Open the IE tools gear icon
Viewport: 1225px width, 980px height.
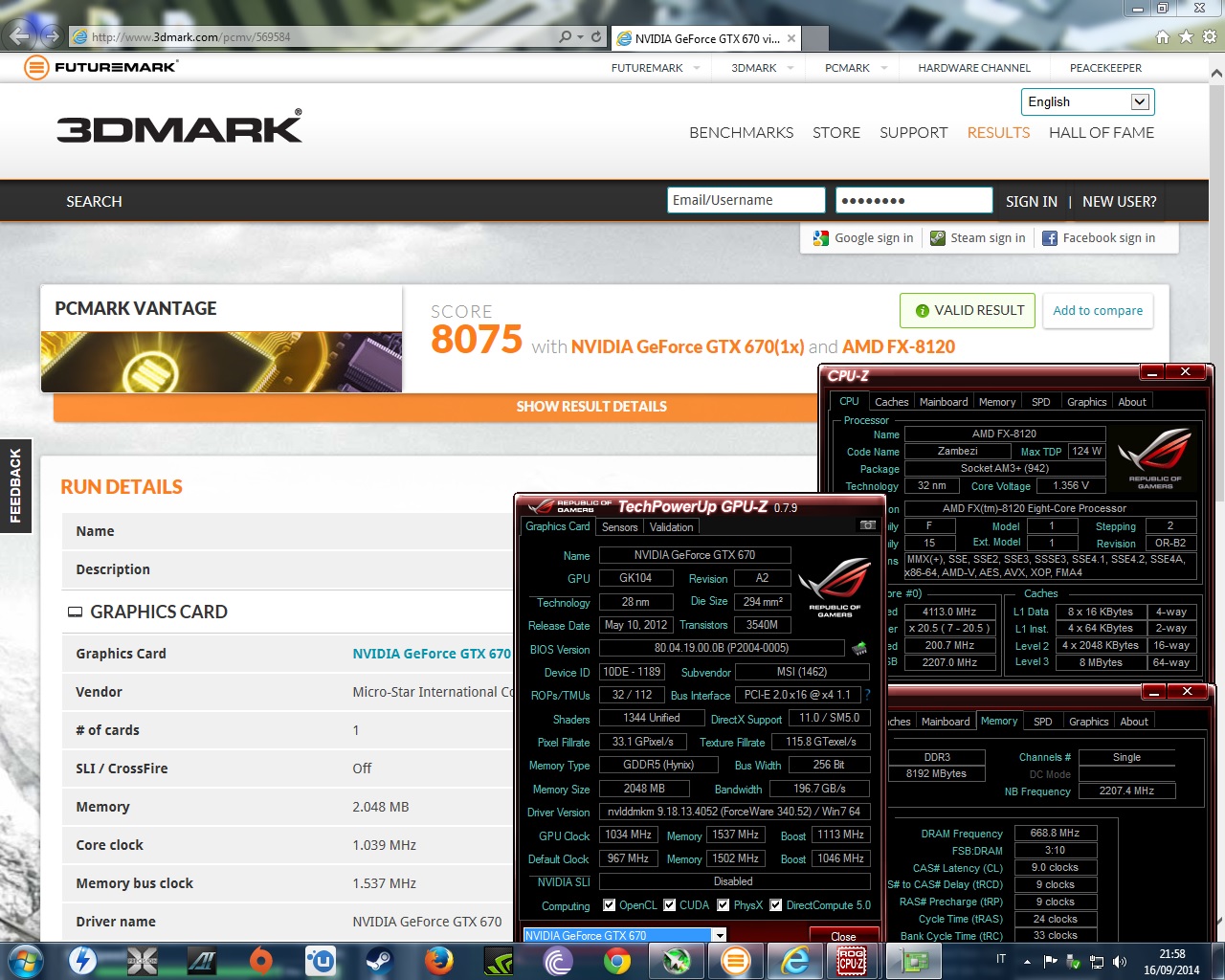pos(1210,36)
